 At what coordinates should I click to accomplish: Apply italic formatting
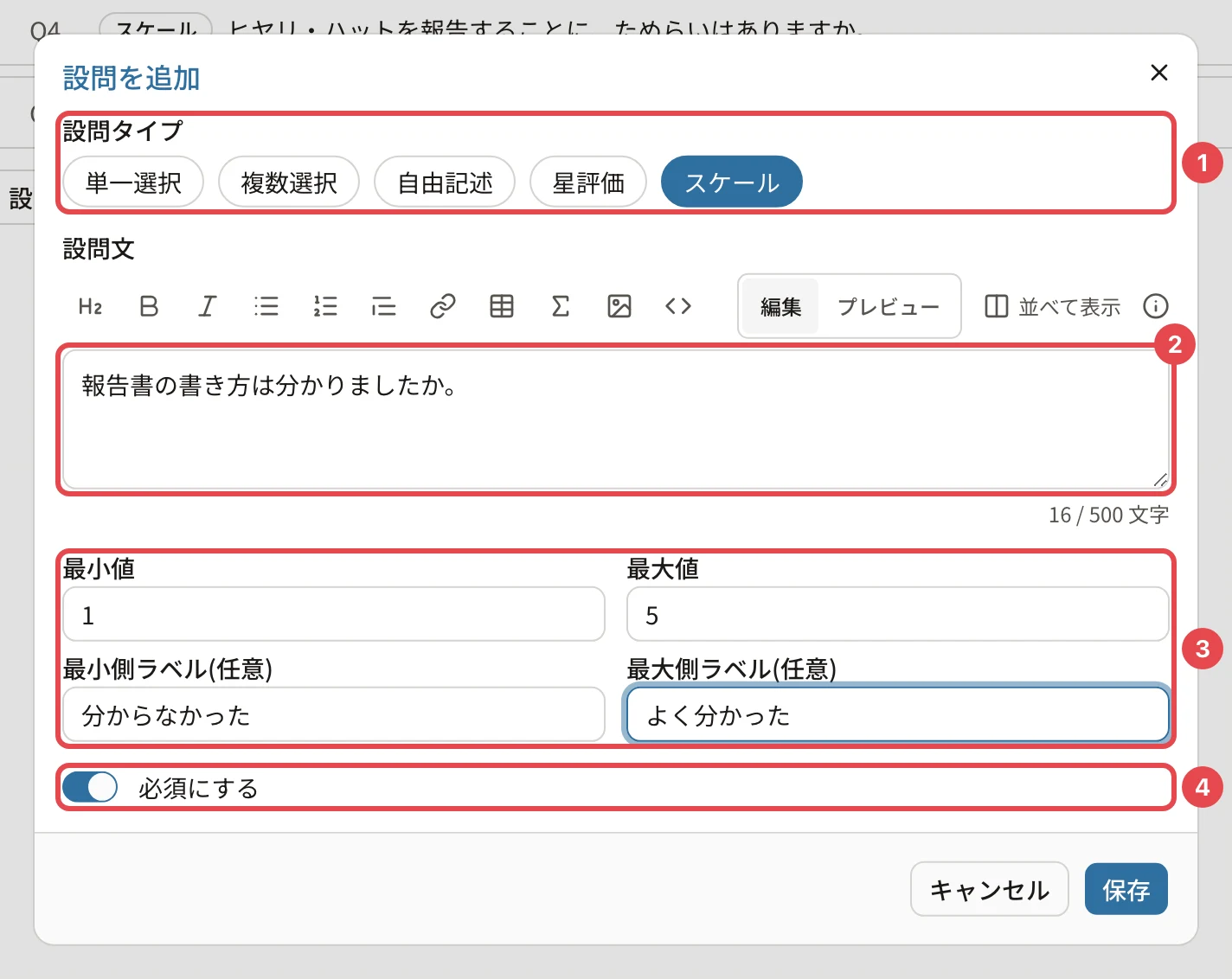point(208,306)
